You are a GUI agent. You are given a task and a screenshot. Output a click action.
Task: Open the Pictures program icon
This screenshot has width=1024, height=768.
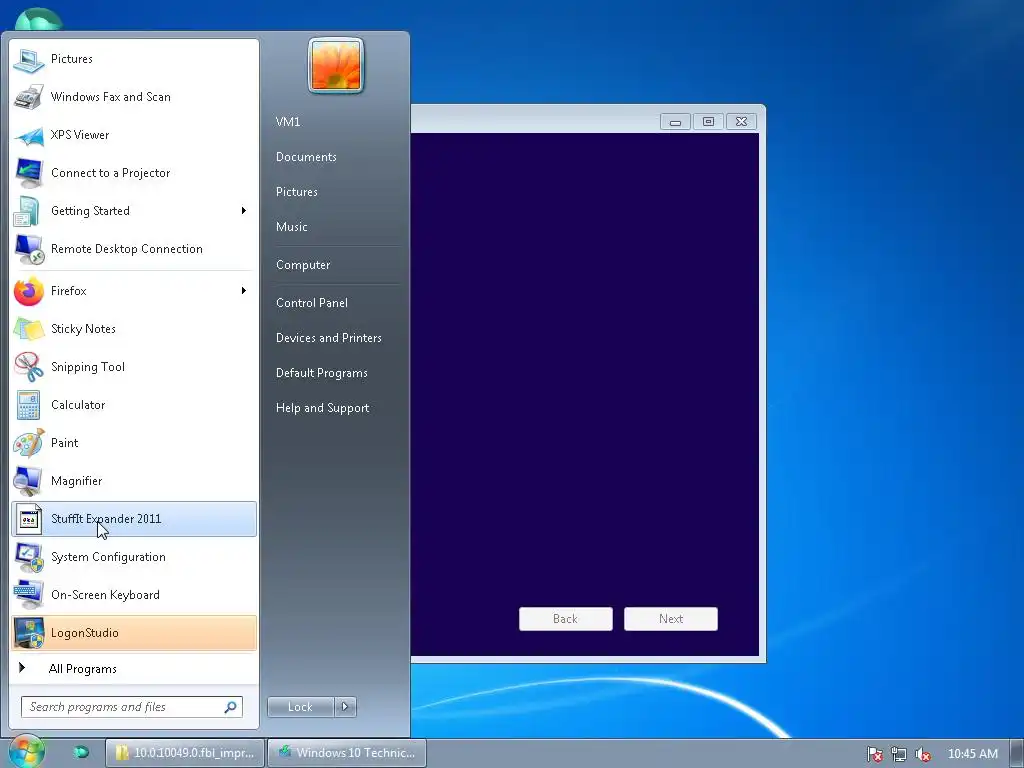coord(29,59)
